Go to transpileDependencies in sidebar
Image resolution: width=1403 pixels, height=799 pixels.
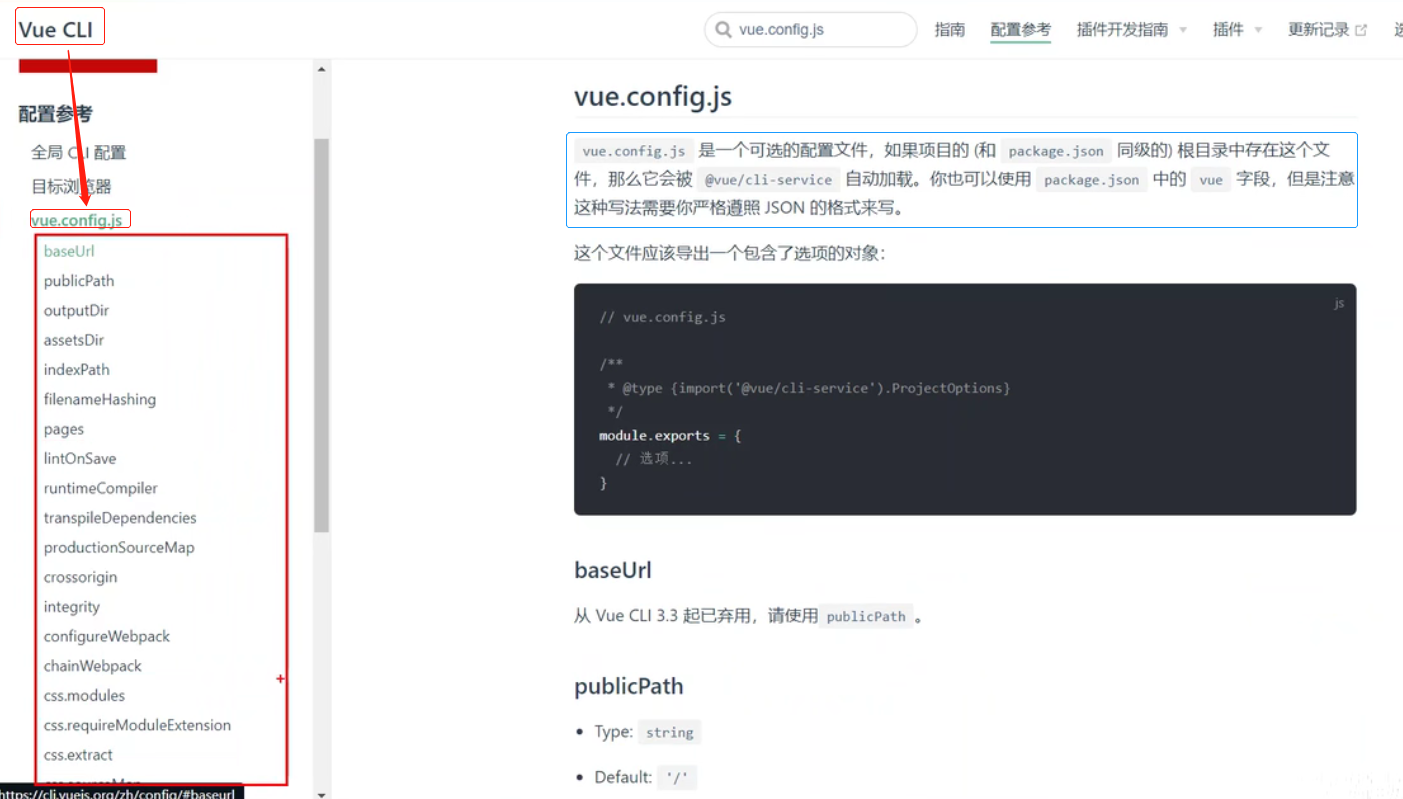click(120, 518)
